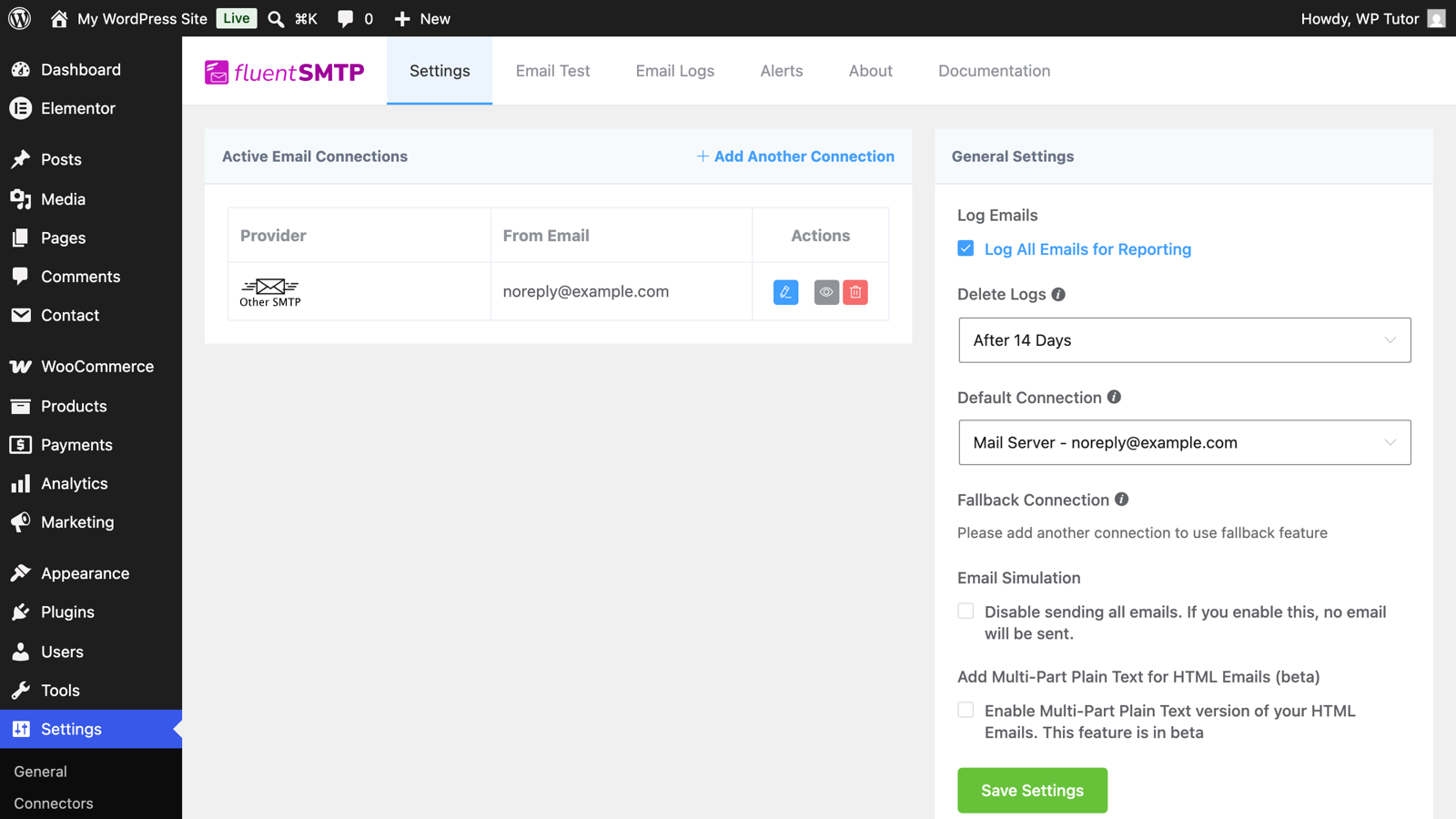1456x819 pixels.
Task: Open the Documentation tab
Action: pos(995,71)
